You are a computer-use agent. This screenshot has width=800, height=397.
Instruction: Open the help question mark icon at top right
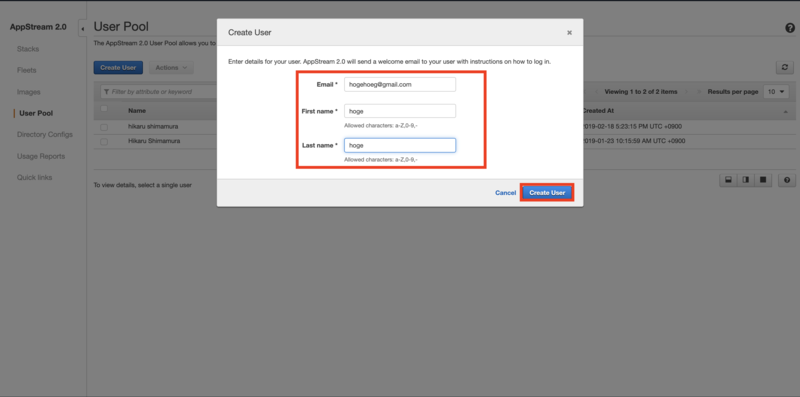tap(790, 28)
